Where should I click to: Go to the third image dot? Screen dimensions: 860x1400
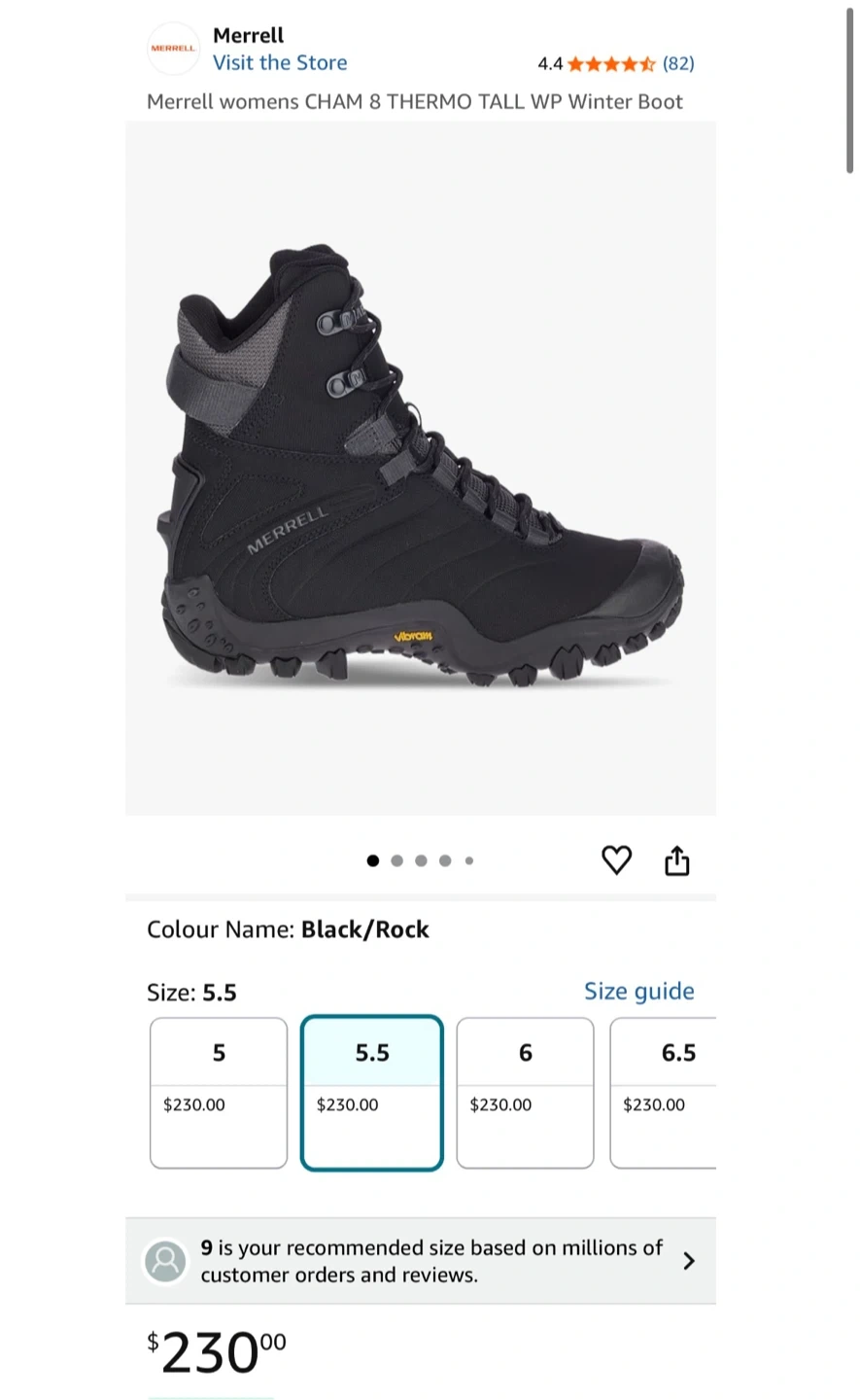point(421,860)
